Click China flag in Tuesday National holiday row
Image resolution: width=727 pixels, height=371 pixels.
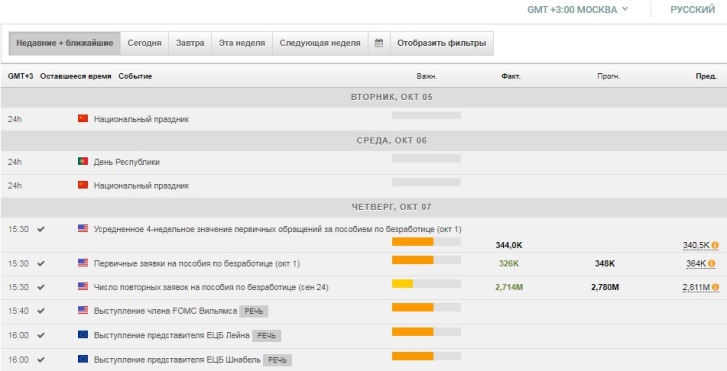(x=83, y=119)
